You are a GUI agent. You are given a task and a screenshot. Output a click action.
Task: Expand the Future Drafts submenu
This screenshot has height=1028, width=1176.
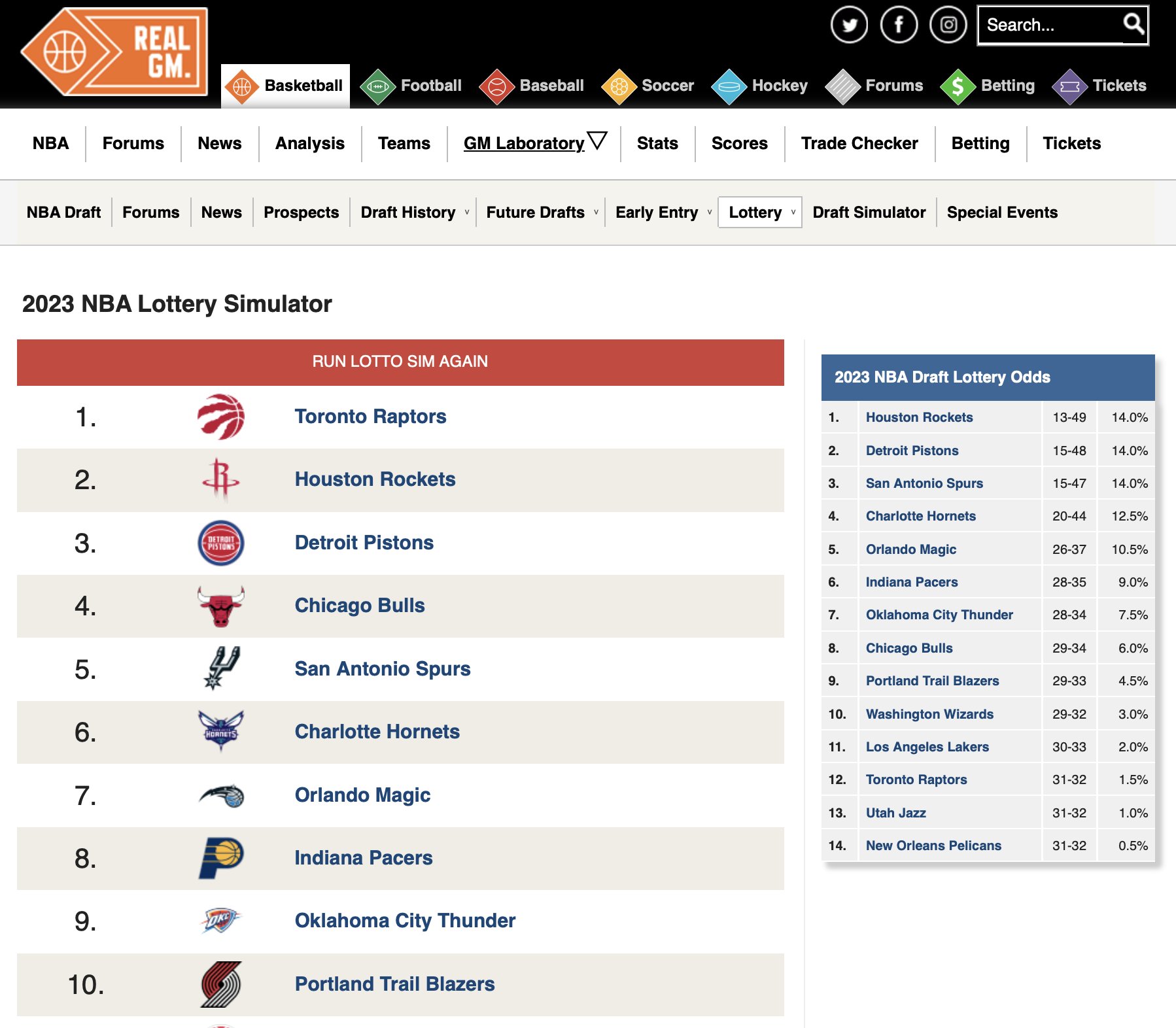click(x=596, y=213)
